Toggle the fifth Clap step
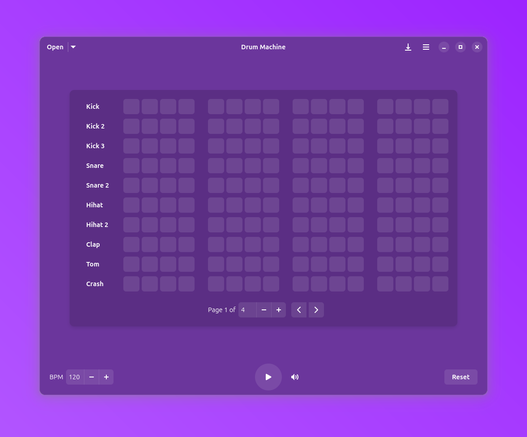This screenshot has width=527, height=437. [216, 244]
